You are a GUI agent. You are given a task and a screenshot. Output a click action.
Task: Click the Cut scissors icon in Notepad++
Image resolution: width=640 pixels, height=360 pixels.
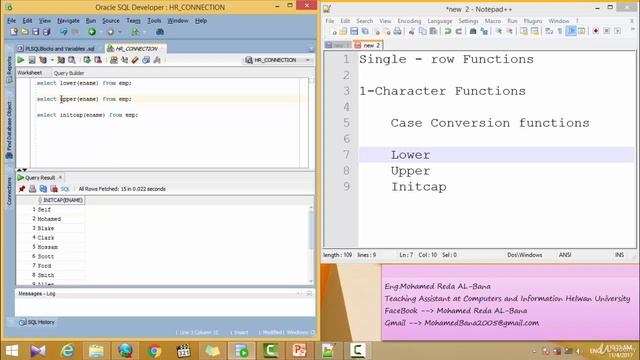click(412, 31)
